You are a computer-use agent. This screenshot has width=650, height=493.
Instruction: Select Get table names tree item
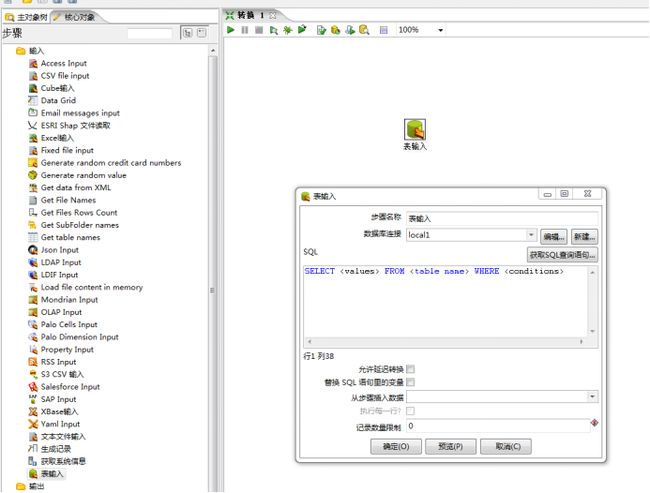pos(70,238)
